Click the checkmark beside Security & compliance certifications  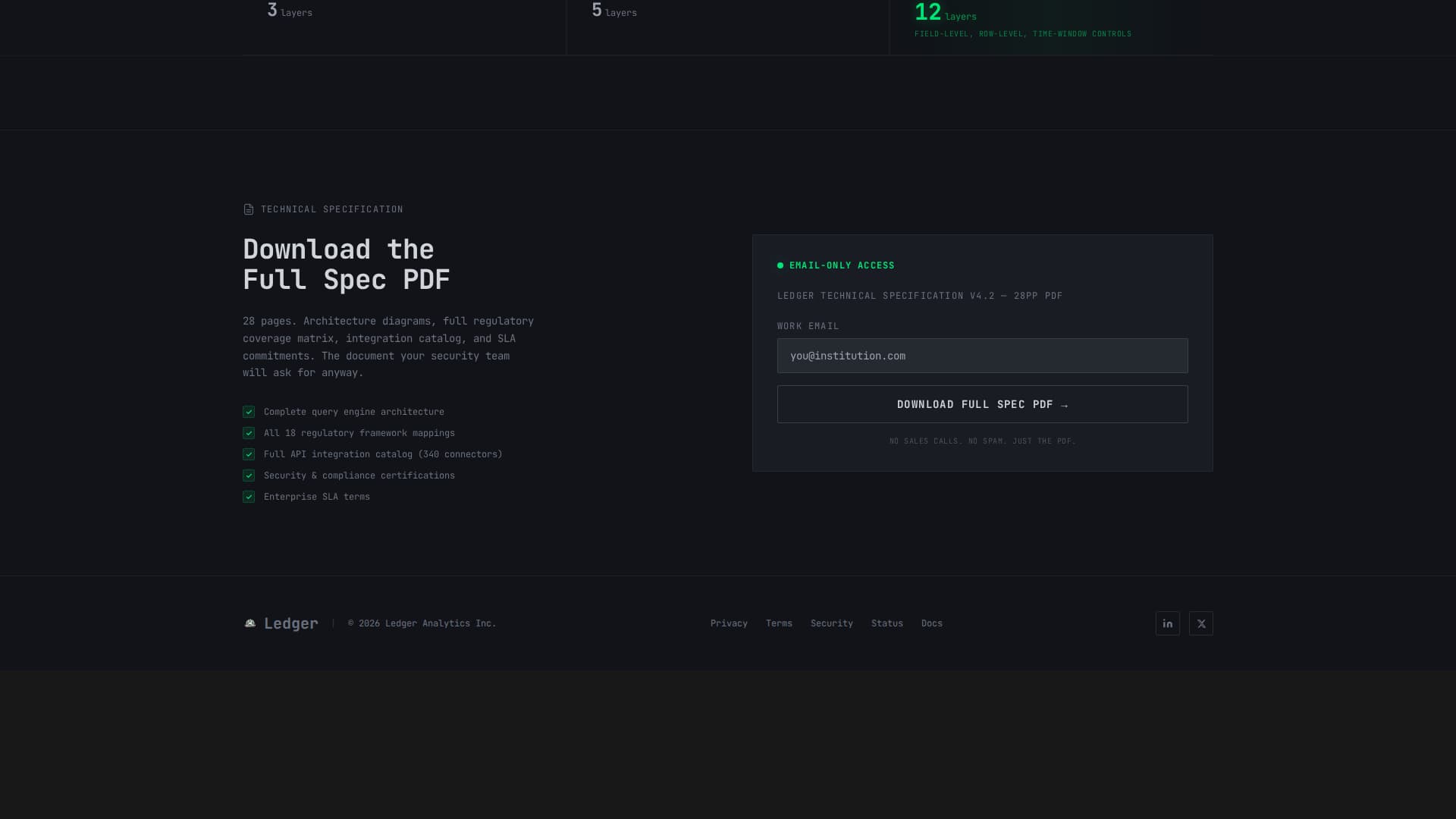tap(249, 475)
